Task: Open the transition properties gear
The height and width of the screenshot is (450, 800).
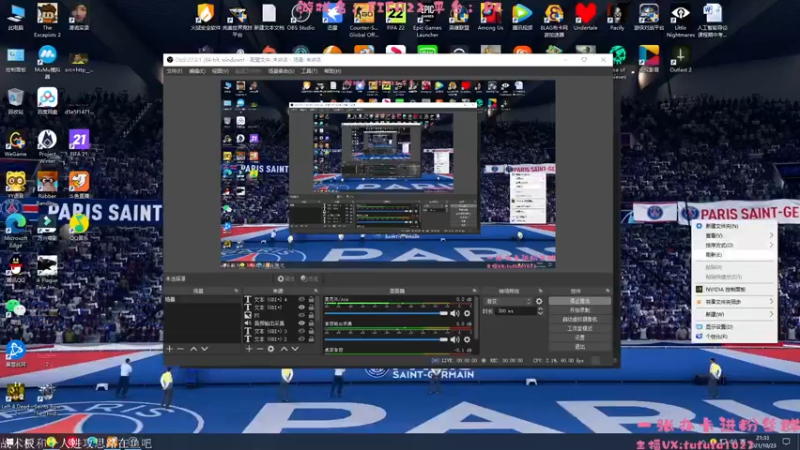Action: (x=539, y=302)
